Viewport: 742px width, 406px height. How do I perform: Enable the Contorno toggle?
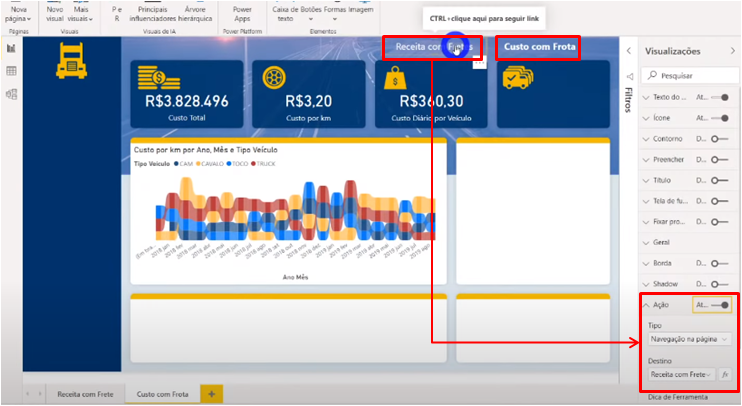point(718,138)
